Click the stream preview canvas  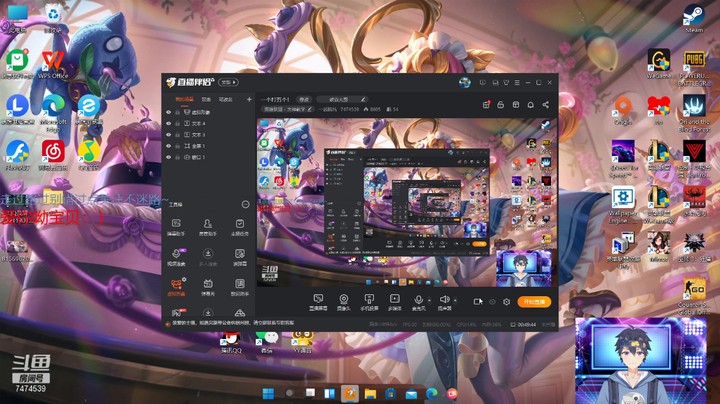click(x=407, y=202)
